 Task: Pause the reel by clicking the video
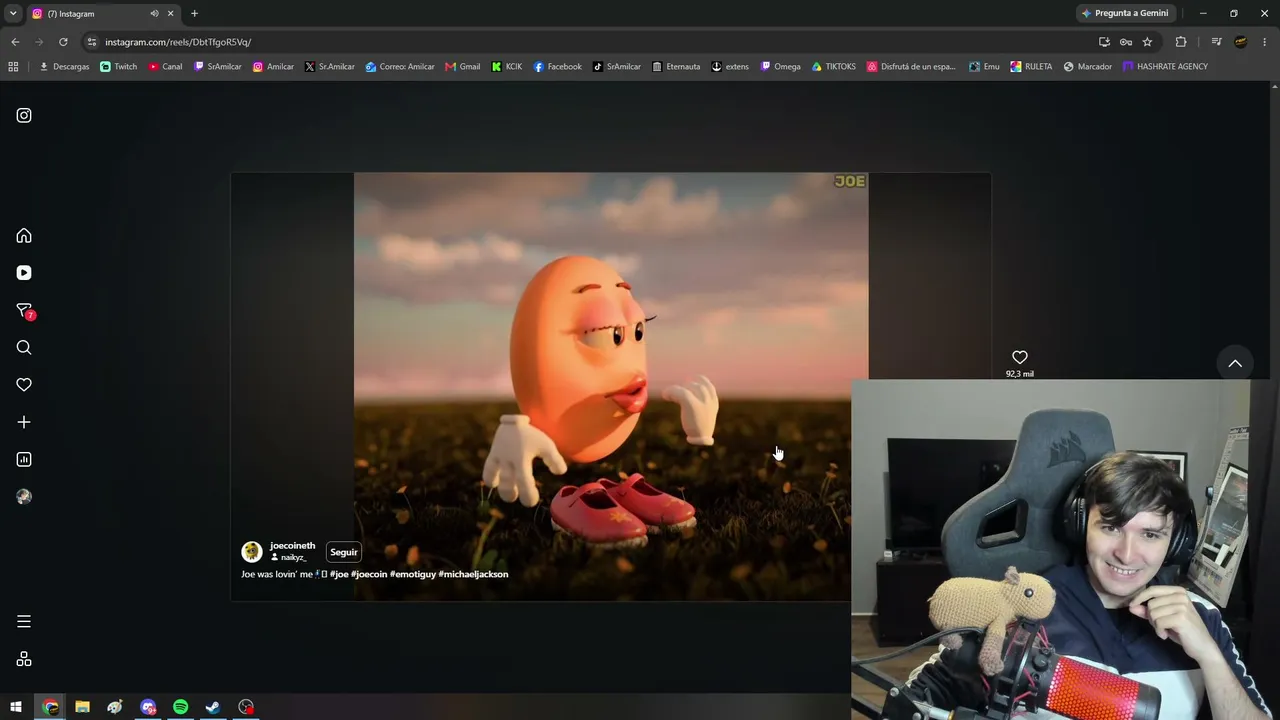click(611, 386)
